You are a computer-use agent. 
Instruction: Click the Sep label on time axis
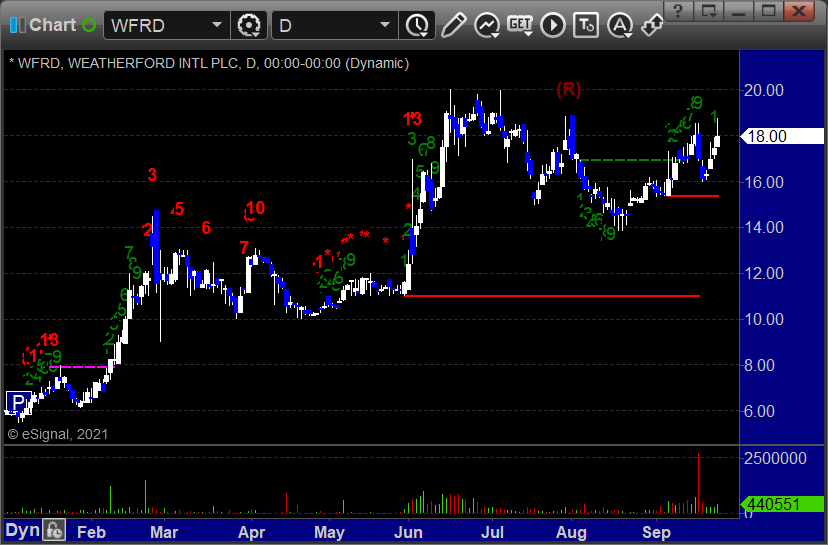point(656,532)
